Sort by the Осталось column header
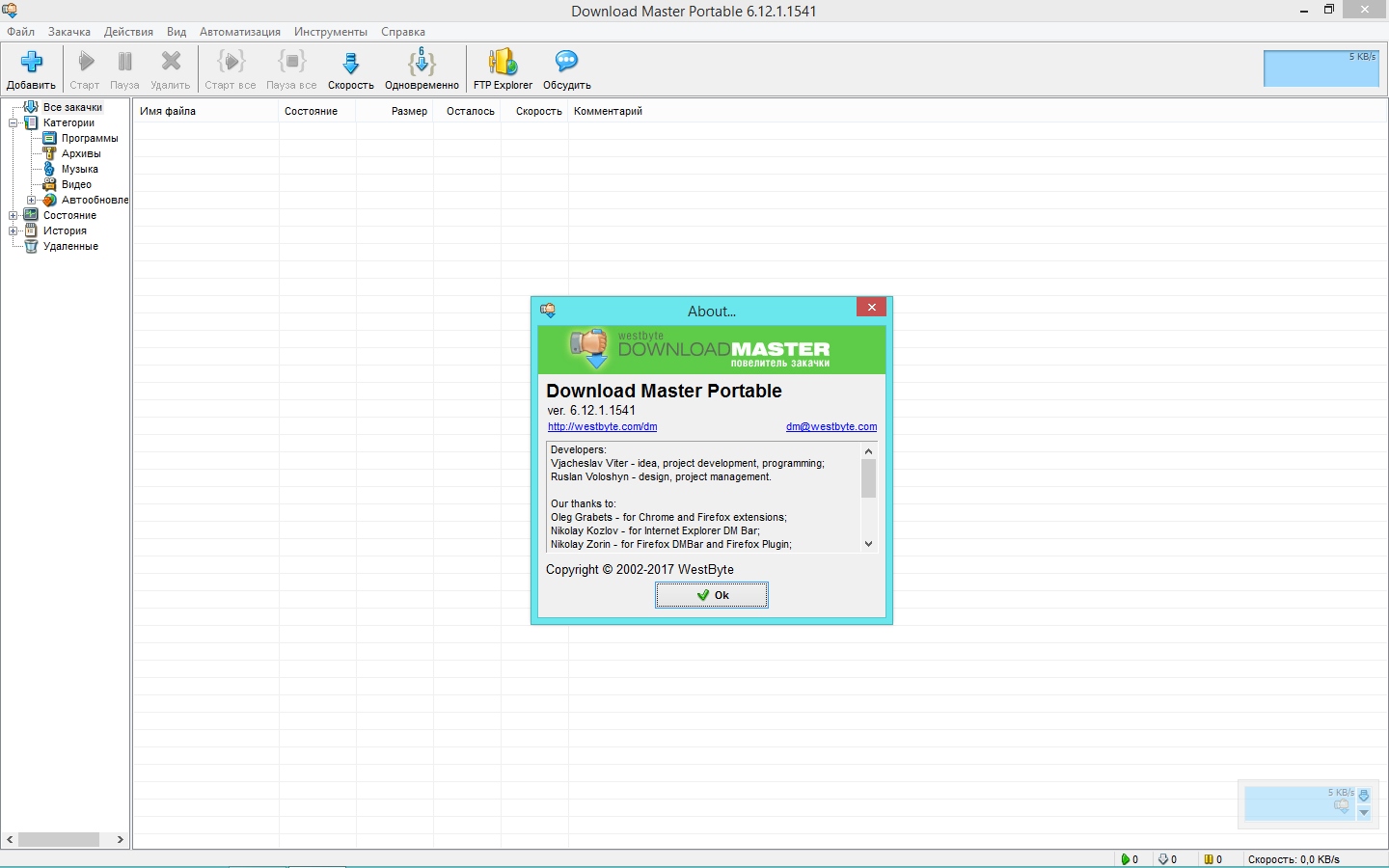Viewport: 1389px width, 868px height. point(467,111)
